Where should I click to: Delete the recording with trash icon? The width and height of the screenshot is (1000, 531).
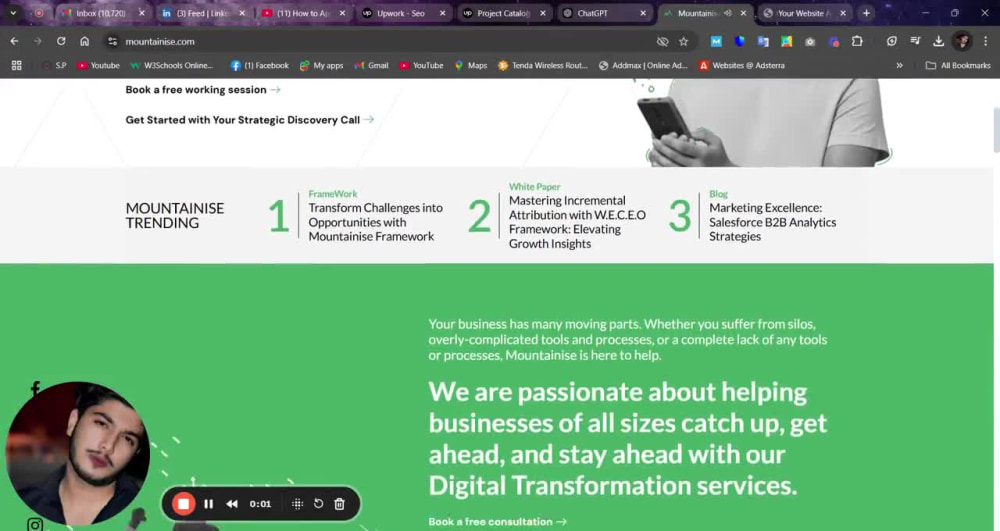click(339, 504)
